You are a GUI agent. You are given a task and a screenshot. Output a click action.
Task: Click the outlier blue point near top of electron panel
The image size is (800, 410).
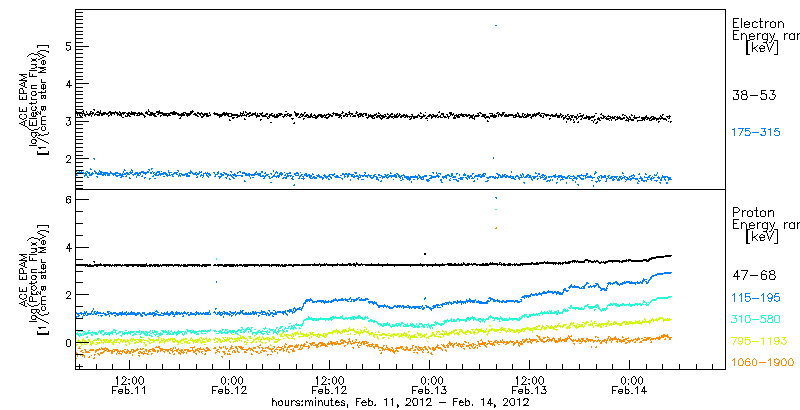496,25
